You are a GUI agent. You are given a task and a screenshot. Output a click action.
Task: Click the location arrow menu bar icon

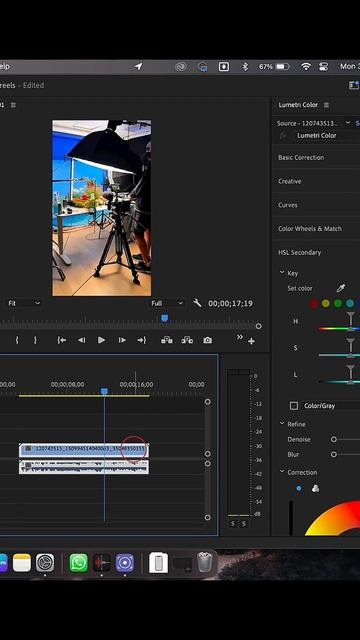(139, 67)
